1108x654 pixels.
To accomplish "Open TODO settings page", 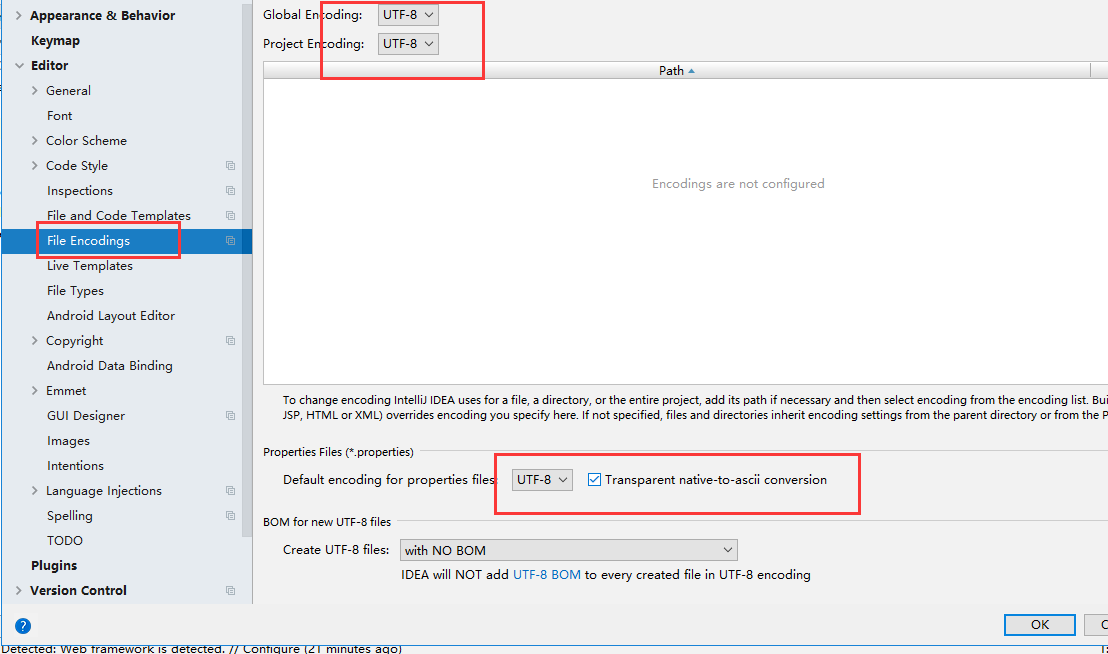I will [x=64, y=540].
